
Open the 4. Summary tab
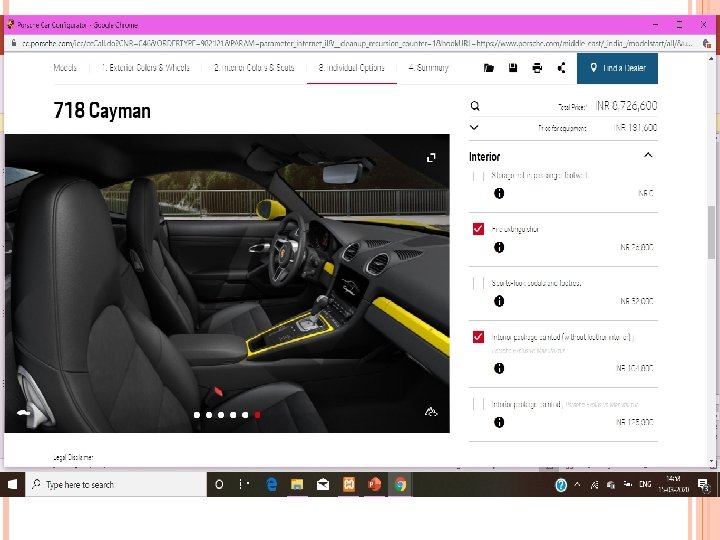(428, 68)
